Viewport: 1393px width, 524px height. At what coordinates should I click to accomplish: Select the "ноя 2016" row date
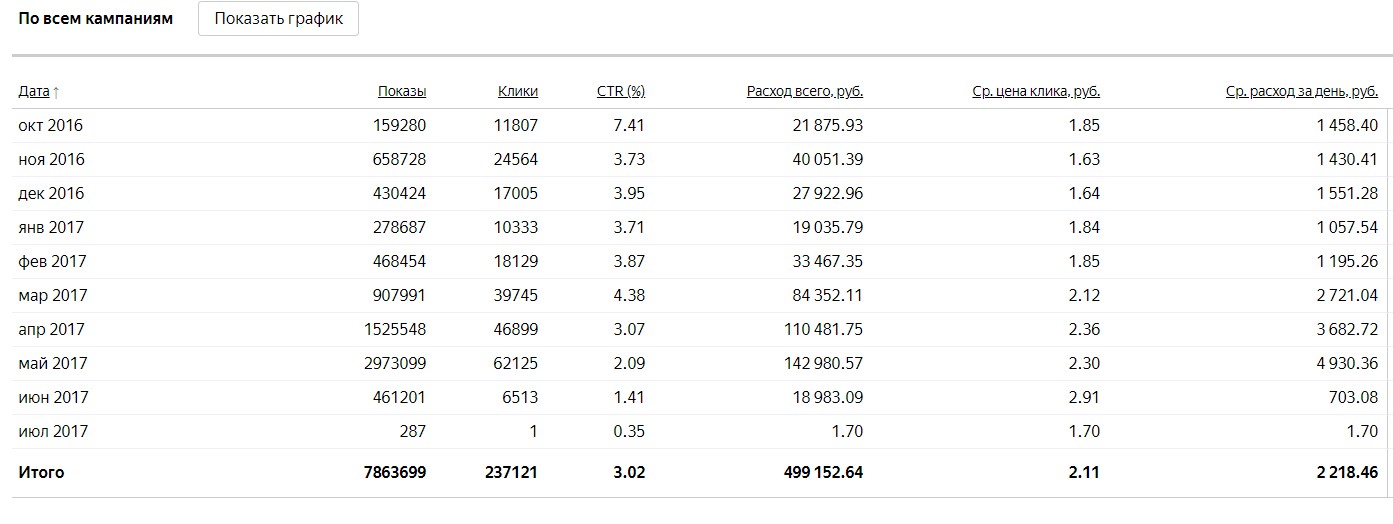pyautogui.click(x=51, y=159)
